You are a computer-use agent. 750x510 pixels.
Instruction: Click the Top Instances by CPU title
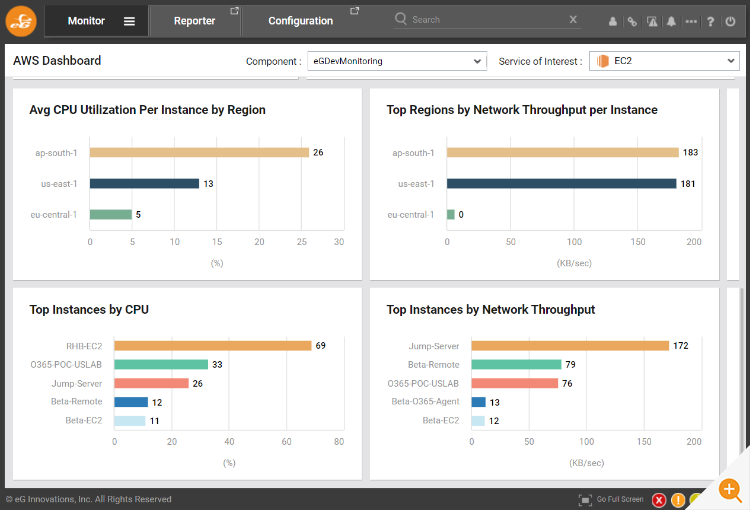coord(89,310)
